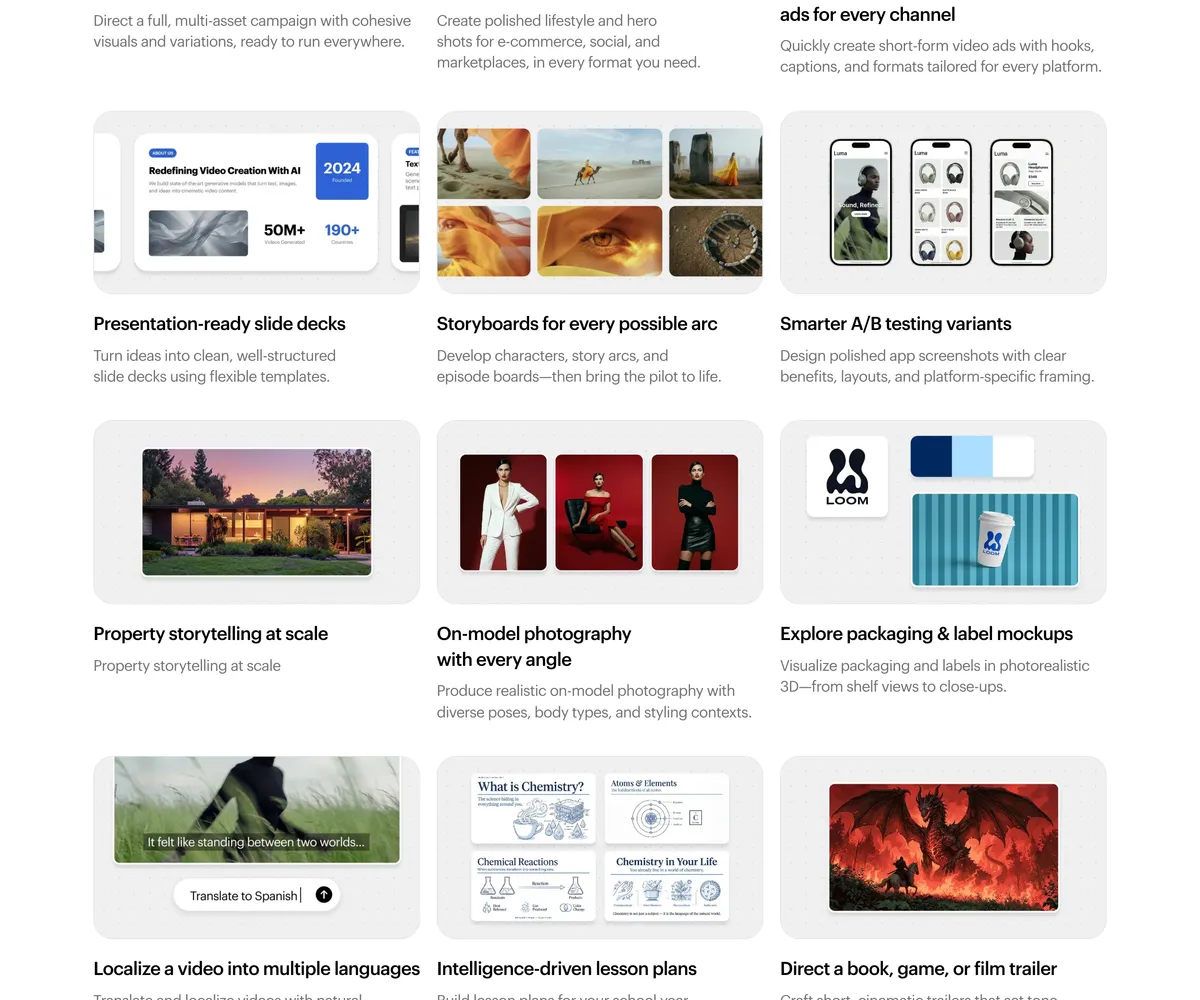This screenshot has height=1000, width=1200.
Task: Open Direct a book, game, or film trailer
Action: point(919,969)
